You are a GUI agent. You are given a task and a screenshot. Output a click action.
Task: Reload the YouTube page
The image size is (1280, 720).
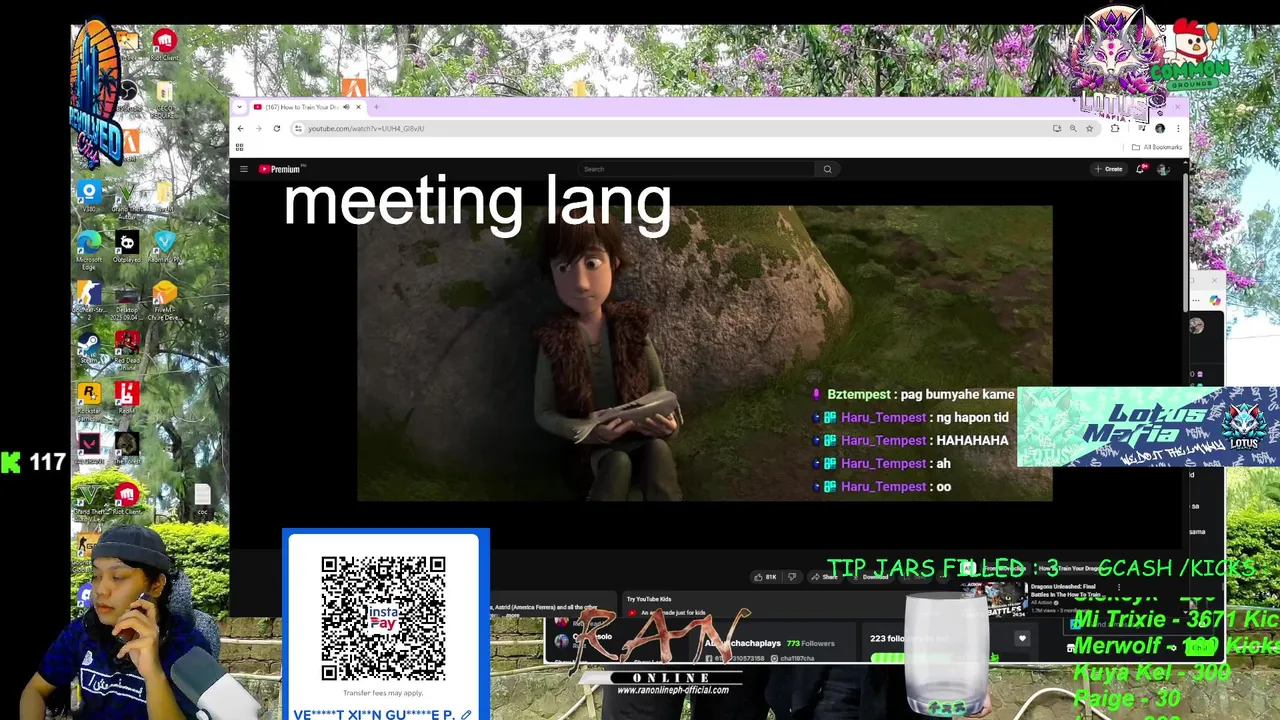tap(277, 128)
